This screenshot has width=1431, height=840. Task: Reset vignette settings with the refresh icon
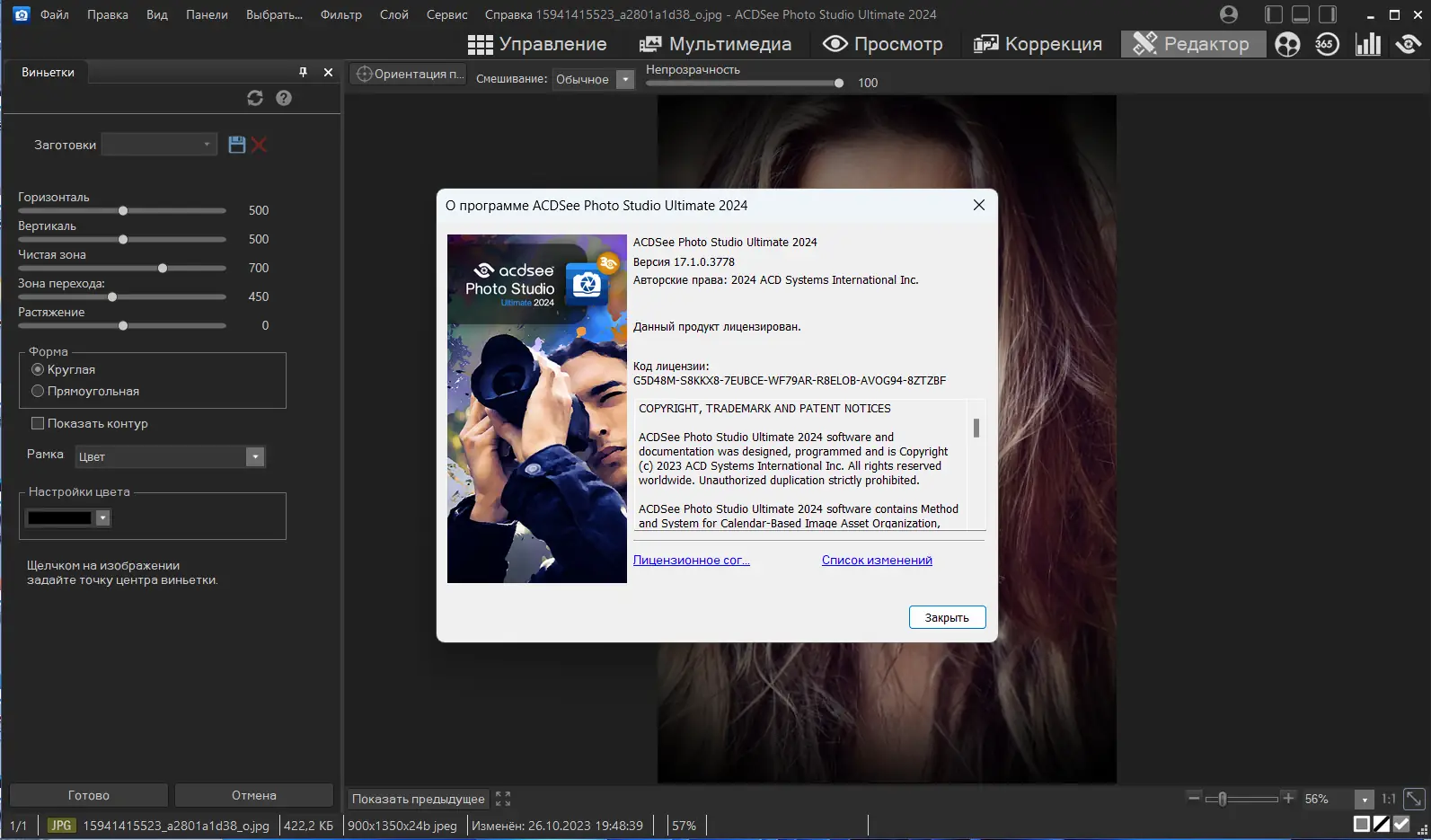point(255,98)
